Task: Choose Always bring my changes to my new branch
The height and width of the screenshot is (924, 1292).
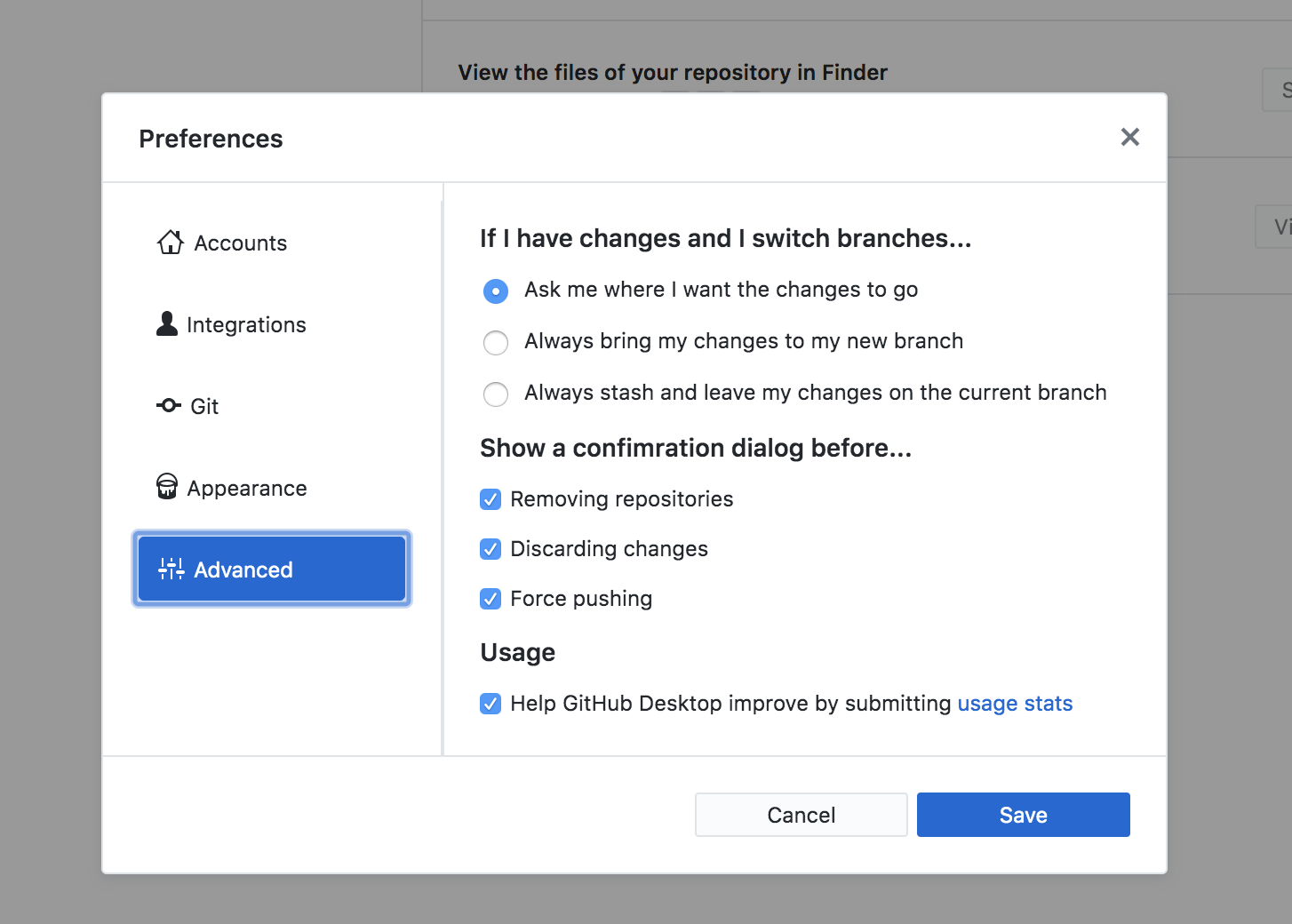Action: pyautogui.click(x=496, y=342)
